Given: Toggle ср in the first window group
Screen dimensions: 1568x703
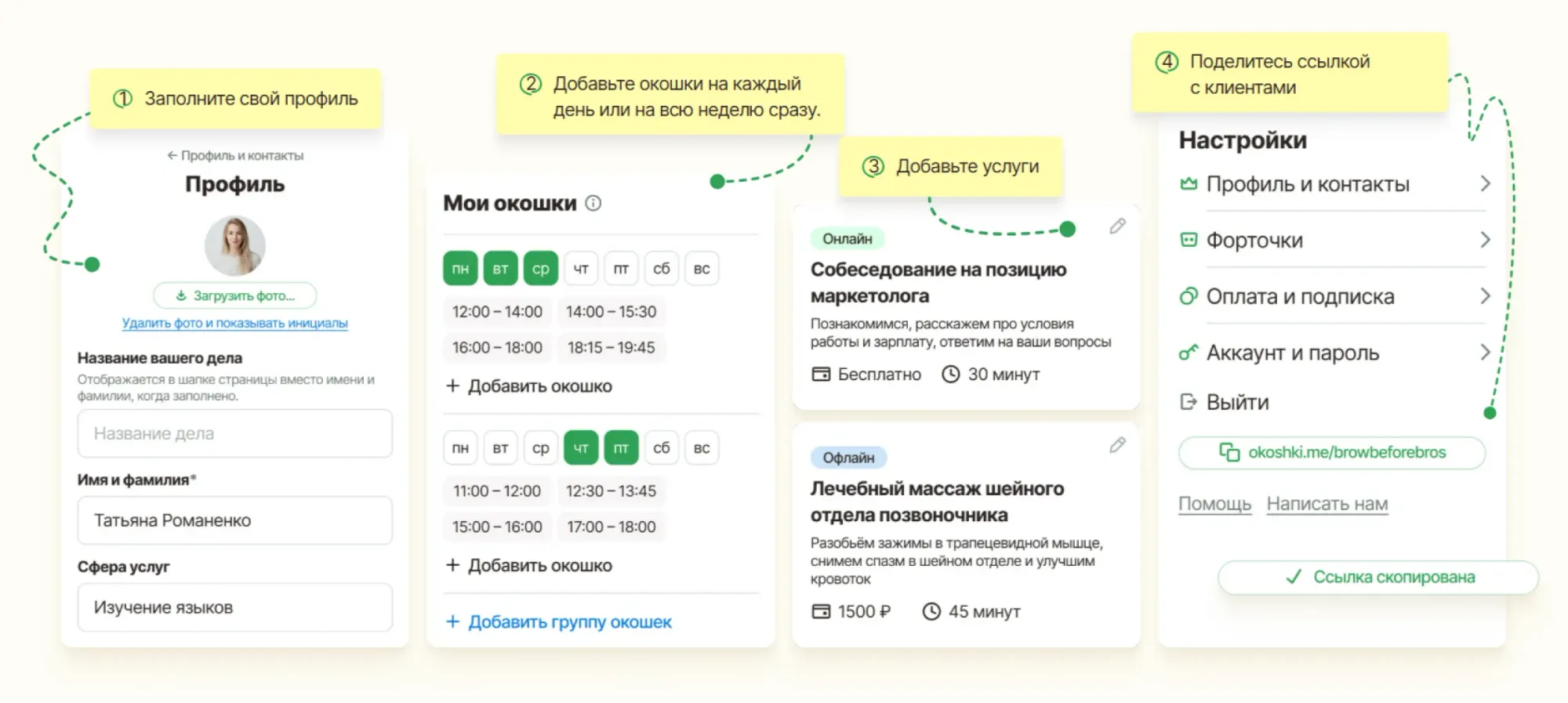Looking at the screenshot, I should pyautogui.click(x=541, y=269).
